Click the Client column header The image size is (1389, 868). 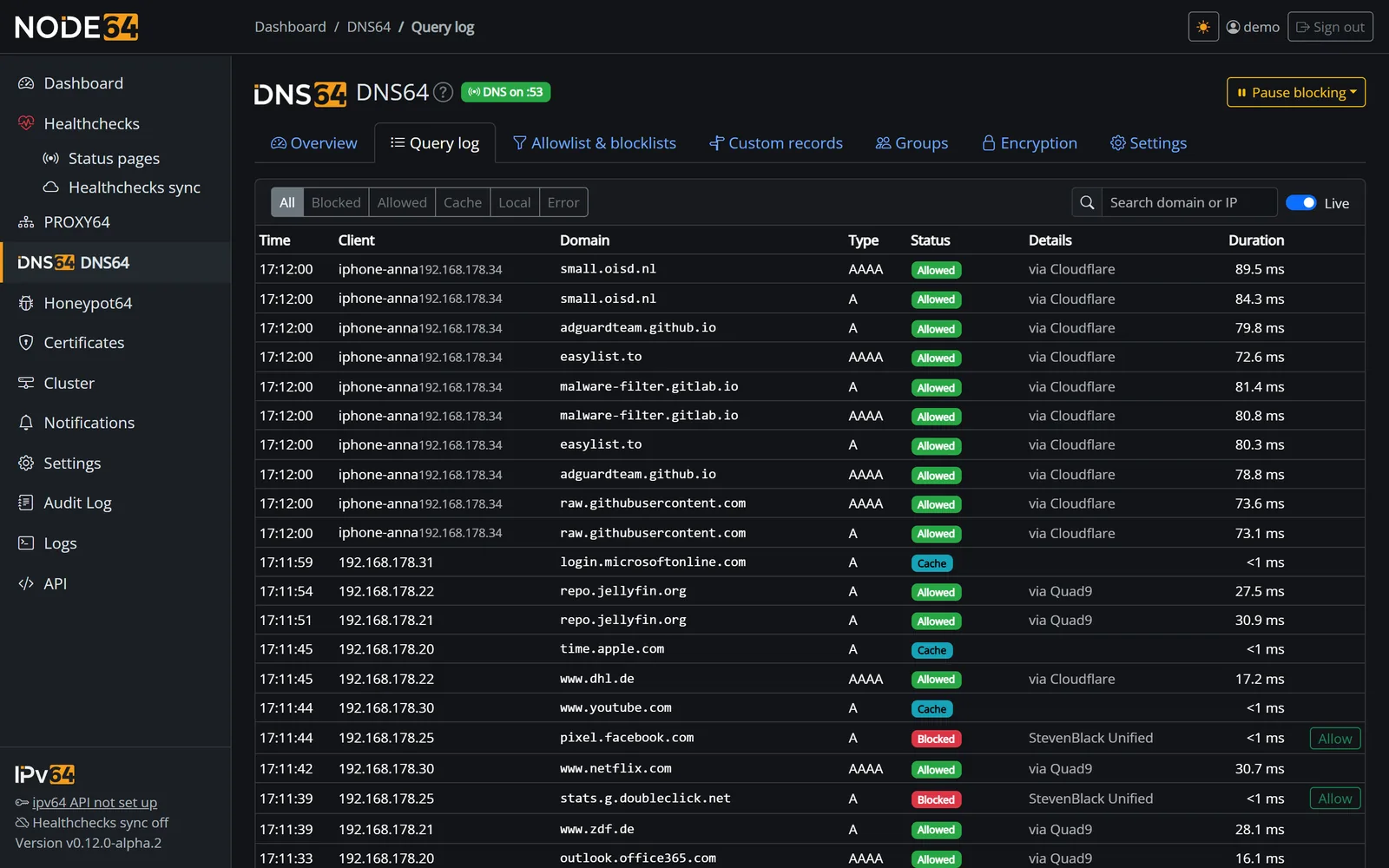coord(357,240)
